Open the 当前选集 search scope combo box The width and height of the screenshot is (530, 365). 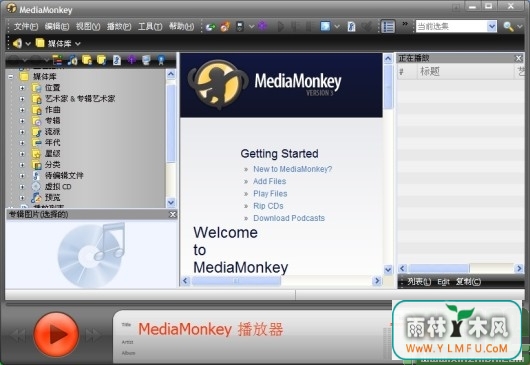pos(456,26)
